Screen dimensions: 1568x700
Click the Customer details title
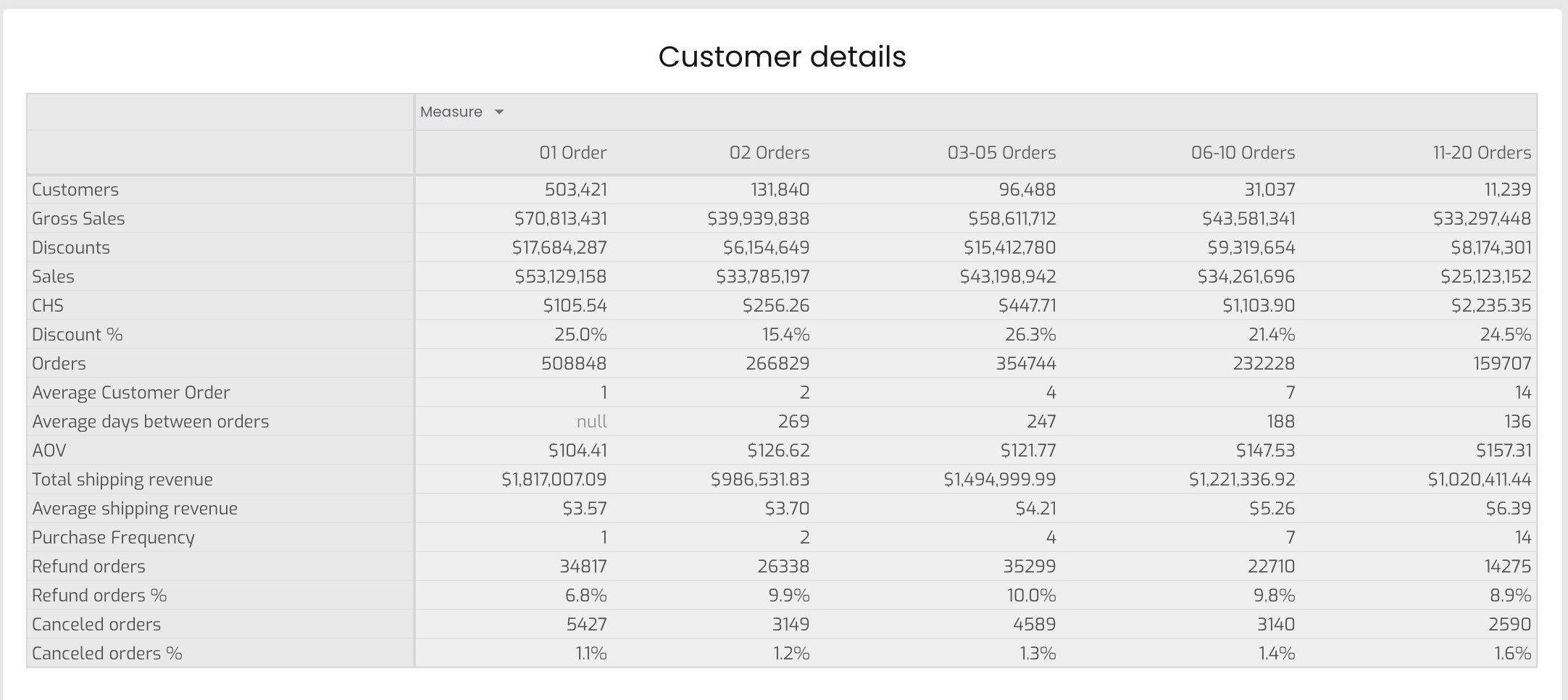click(782, 57)
